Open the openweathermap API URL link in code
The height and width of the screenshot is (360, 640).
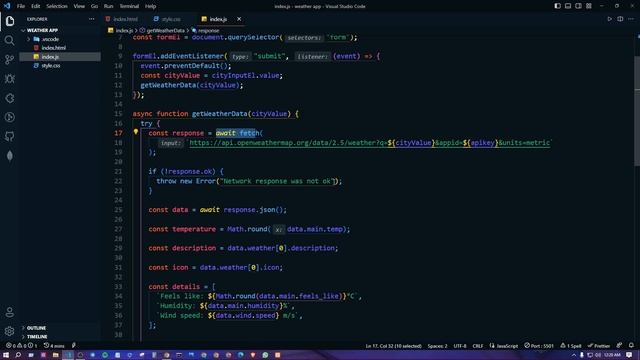point(369,143)
